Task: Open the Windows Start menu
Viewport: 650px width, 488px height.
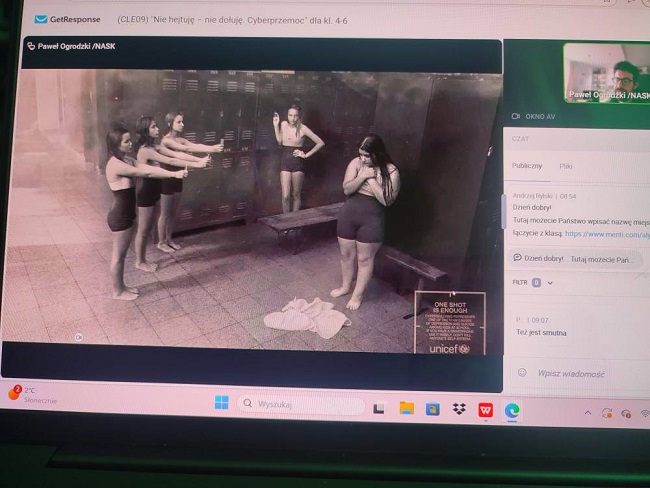Action: click(221, 403)
